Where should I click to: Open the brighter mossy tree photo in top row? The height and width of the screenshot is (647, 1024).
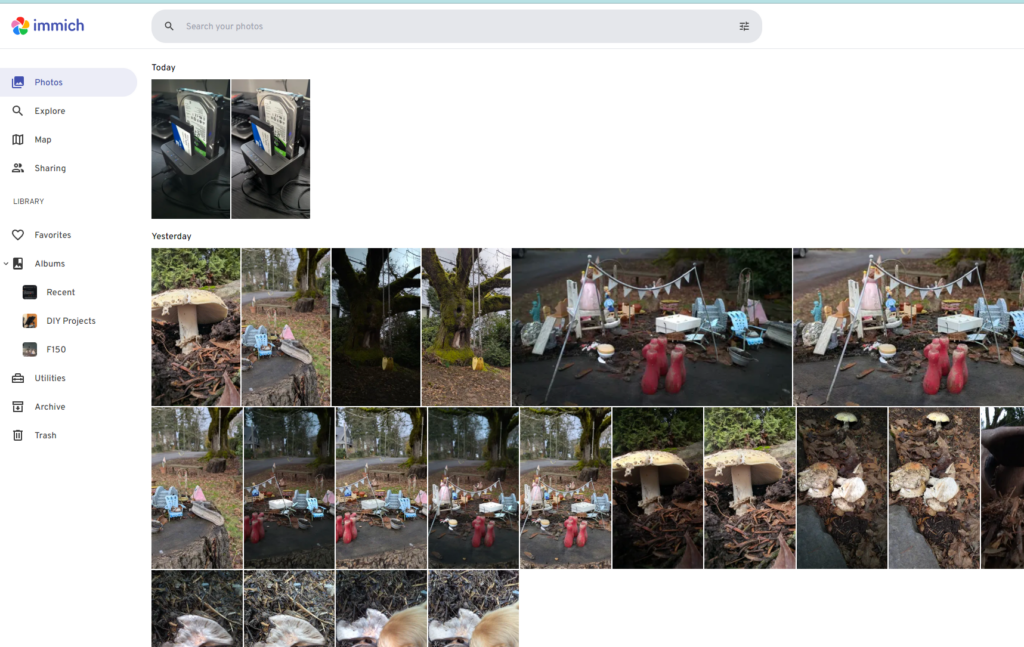pyautogui.click(x=466, y=327)
